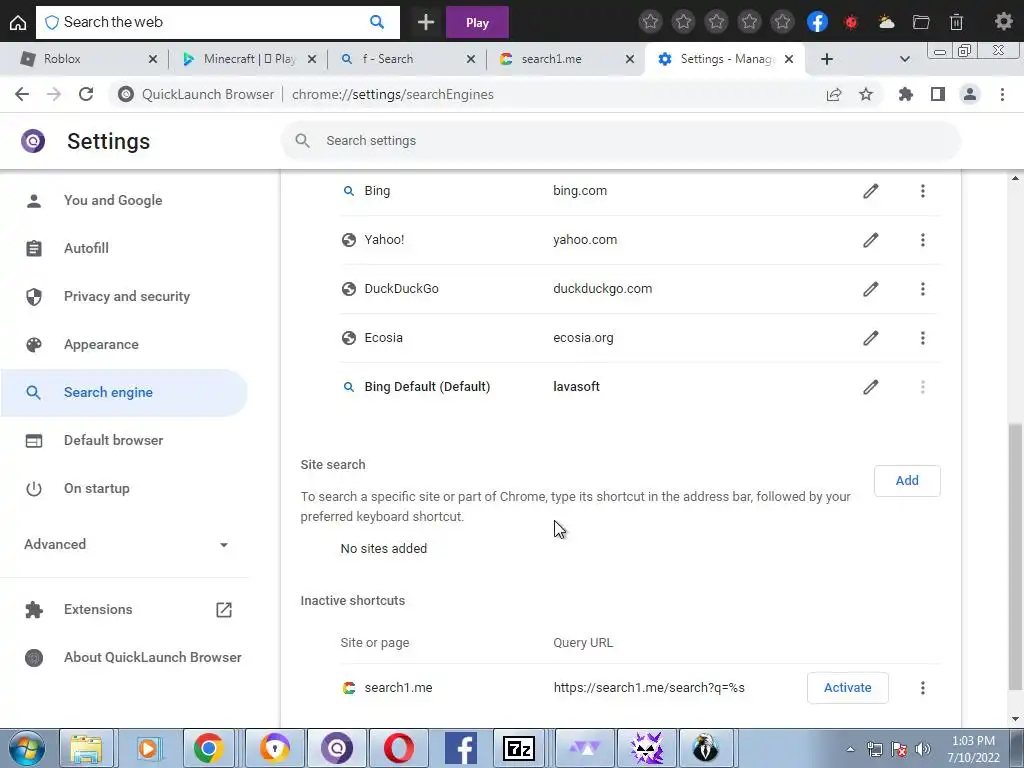The height and width of the screenshot is (768, 1024).
Task: Open the home page icon
Action: coord(18,22)
